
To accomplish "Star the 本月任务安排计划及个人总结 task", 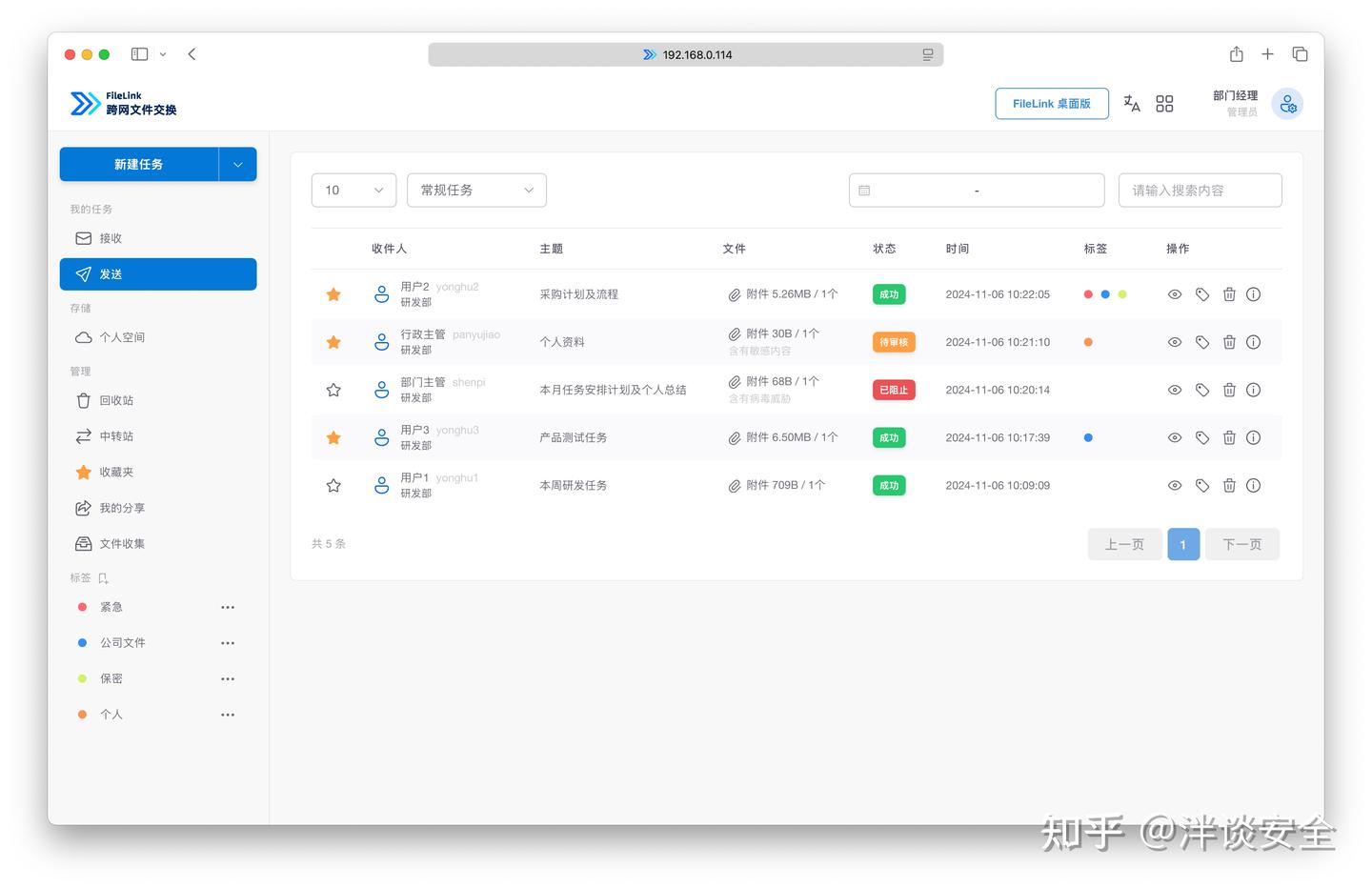I will 333,390.
